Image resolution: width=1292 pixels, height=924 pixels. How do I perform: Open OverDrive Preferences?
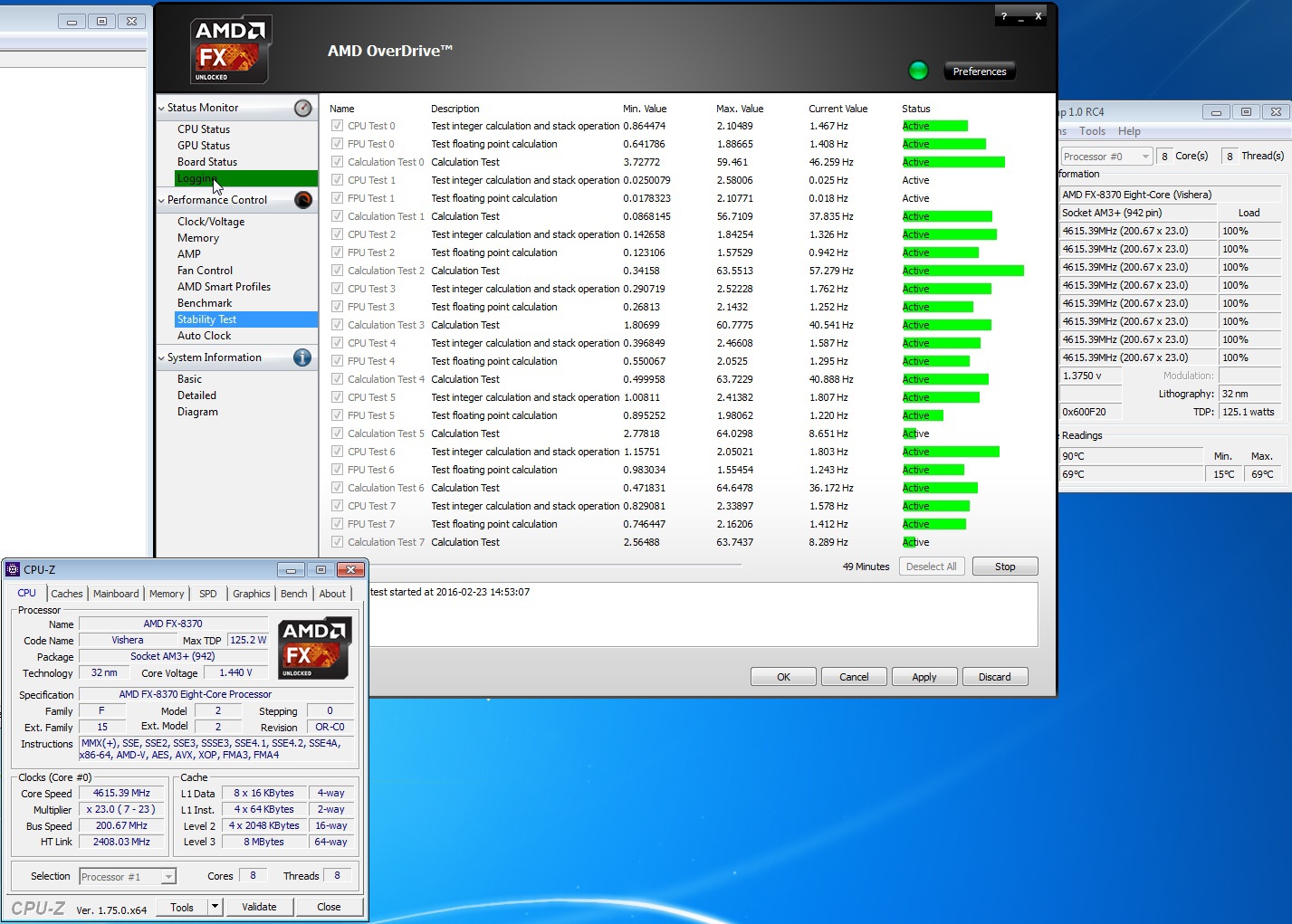980,71
